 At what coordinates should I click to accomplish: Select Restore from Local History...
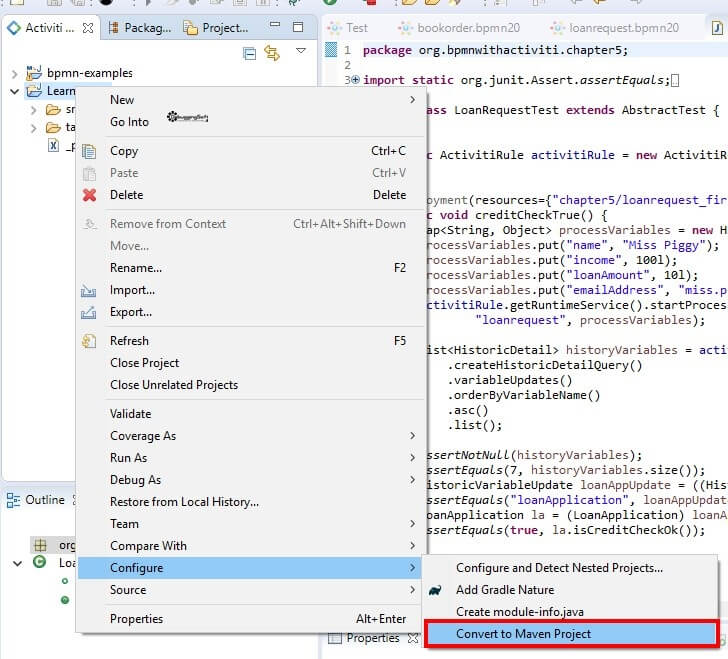click(x=250, y=502)
